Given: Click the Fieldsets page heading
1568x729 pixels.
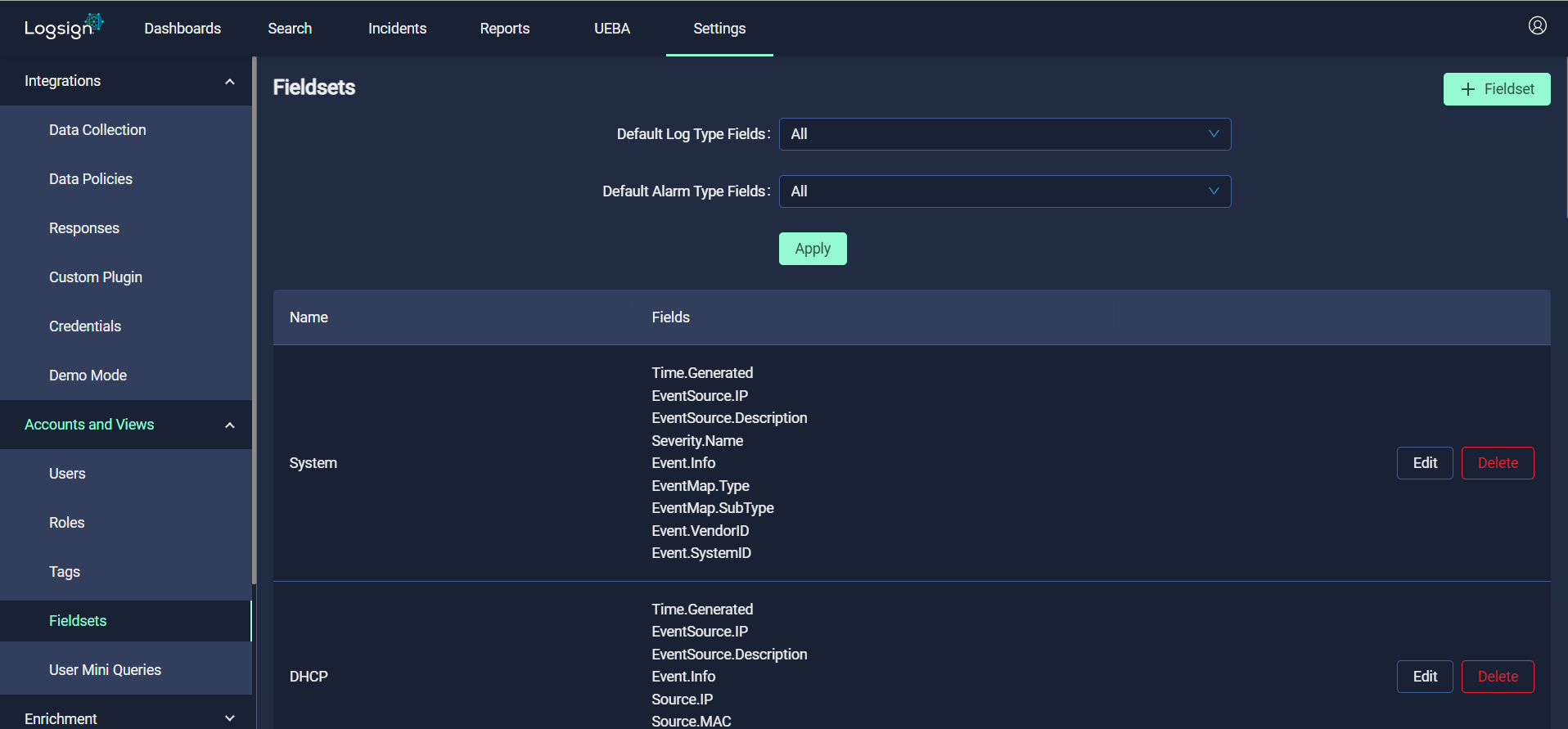Looking at the screenshot, I should coord(313,88).
